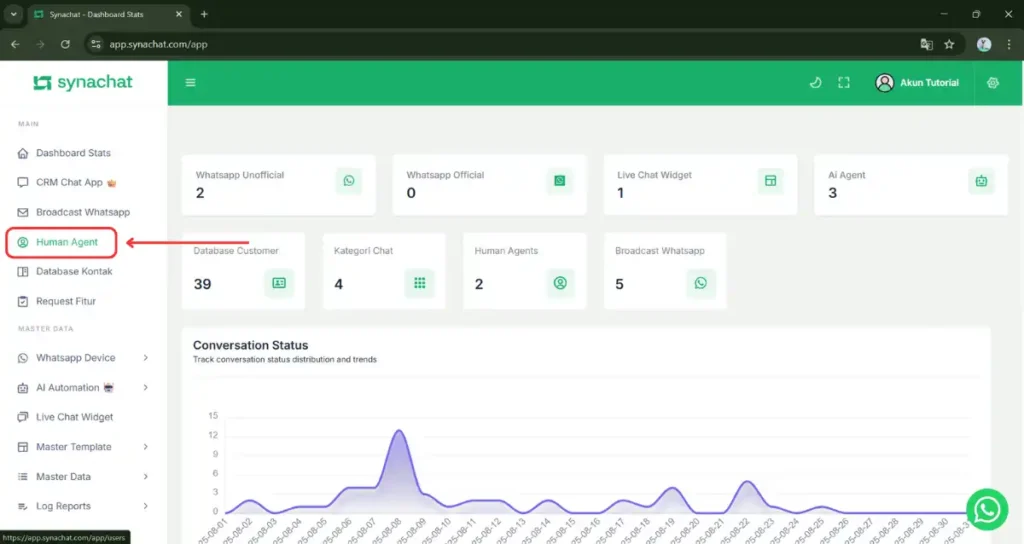Click Broadcast Whatsapp envelope icon
The image size is (1024, 544).
click(x=23, y=212)
